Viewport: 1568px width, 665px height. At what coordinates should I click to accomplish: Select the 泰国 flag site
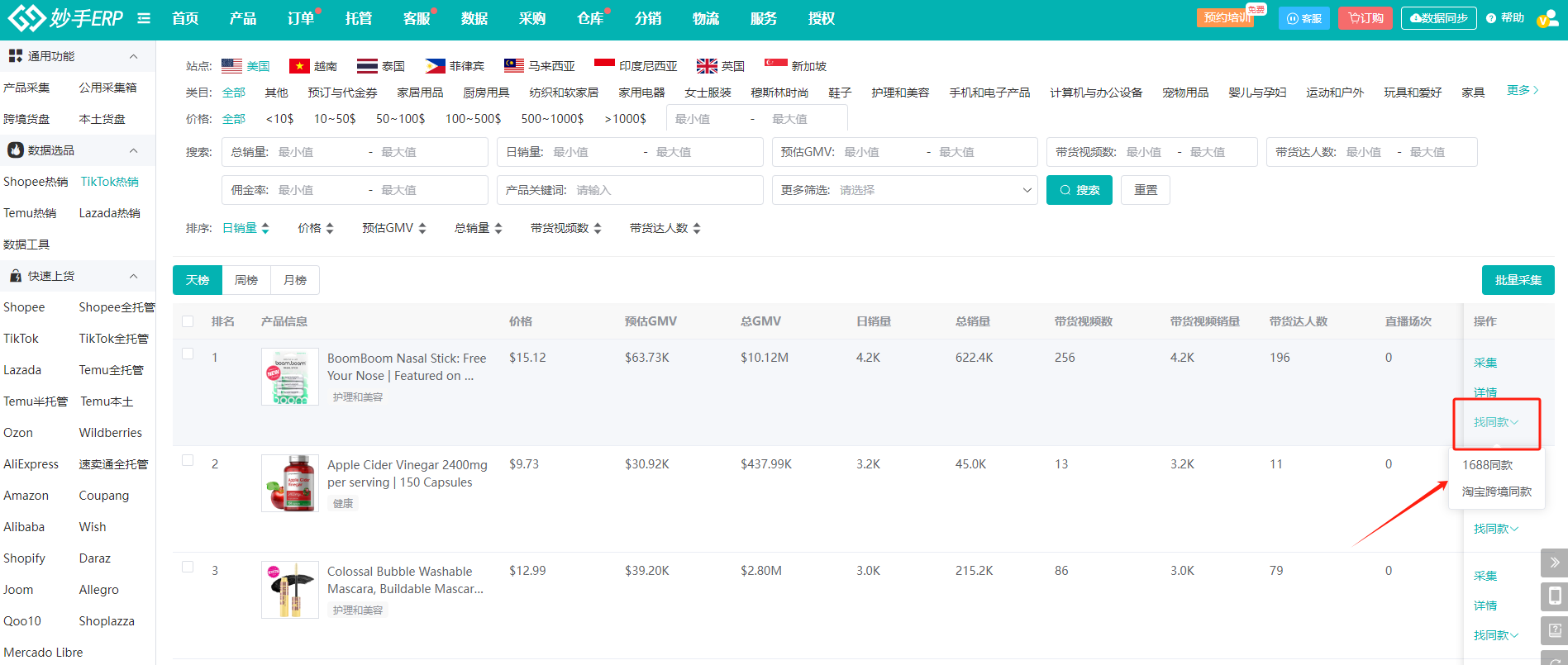381,66
